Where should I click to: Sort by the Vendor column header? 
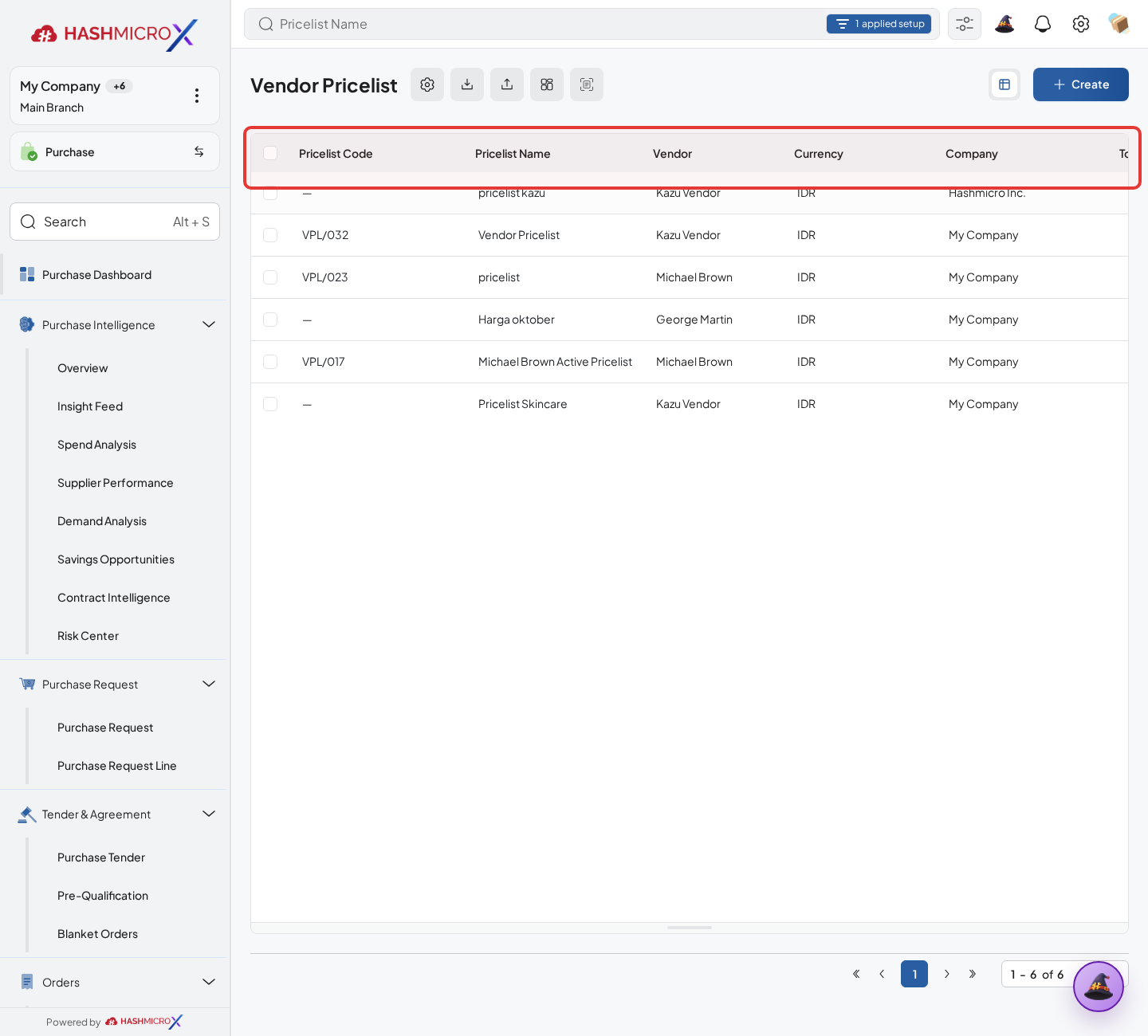pos(672,154)
